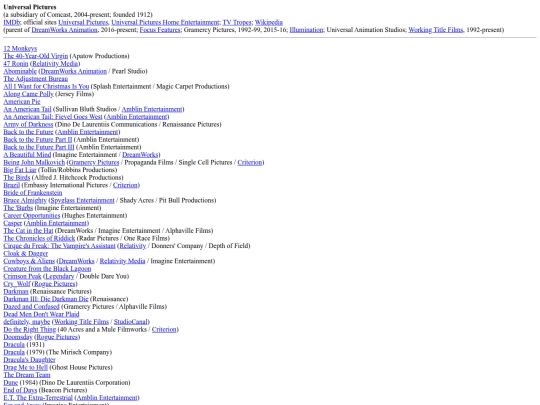Image resolution: width=540 pixels, height=405 pixels.
Task: Open the definitely, maybe link
Action: [27, 321]
